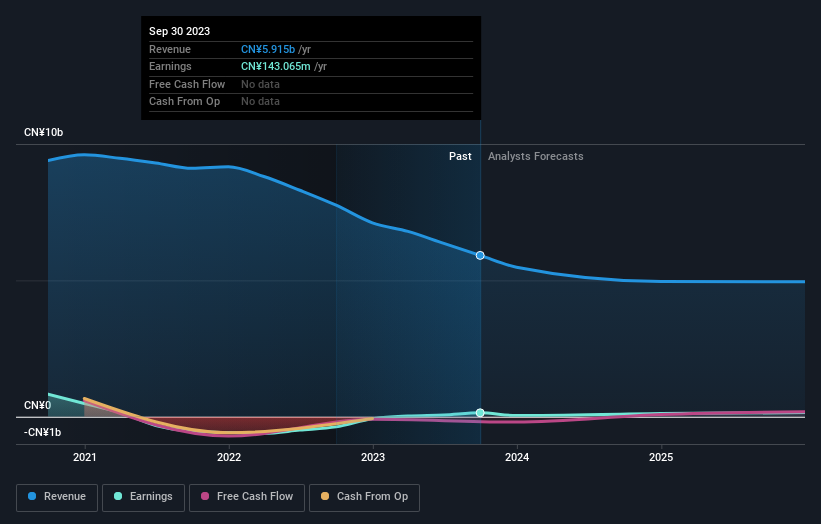Image resolution: width=821 pixels, height=524 pixels.
Task: Click the CN¥5.915b revenue value in tooltip
Action: [x=268, y=49]
